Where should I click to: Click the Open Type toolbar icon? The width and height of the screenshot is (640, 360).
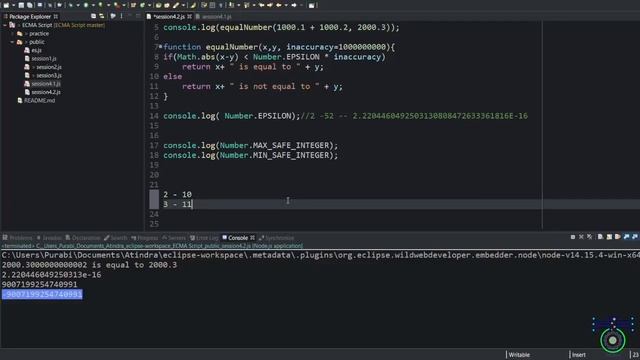[158, 5]
